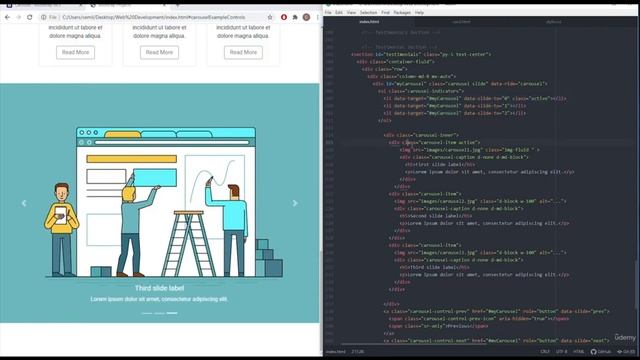Click the sr-only Previous span code line

pyautogui.click(x=438, y=326)
